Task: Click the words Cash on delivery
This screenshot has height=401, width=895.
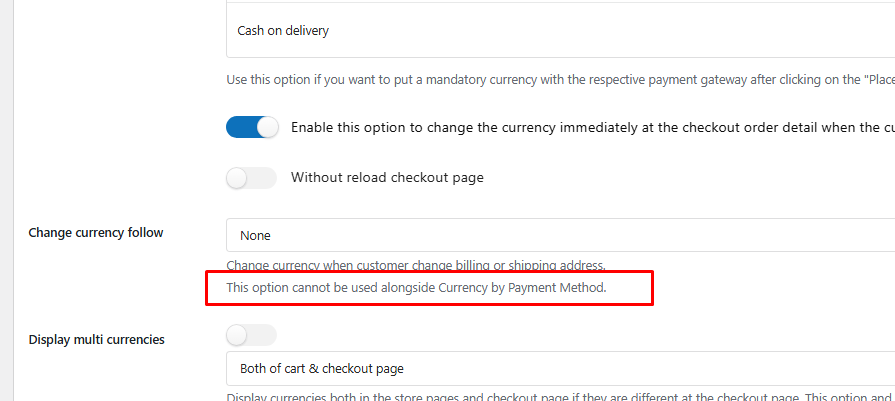Action: pos(283,31)
